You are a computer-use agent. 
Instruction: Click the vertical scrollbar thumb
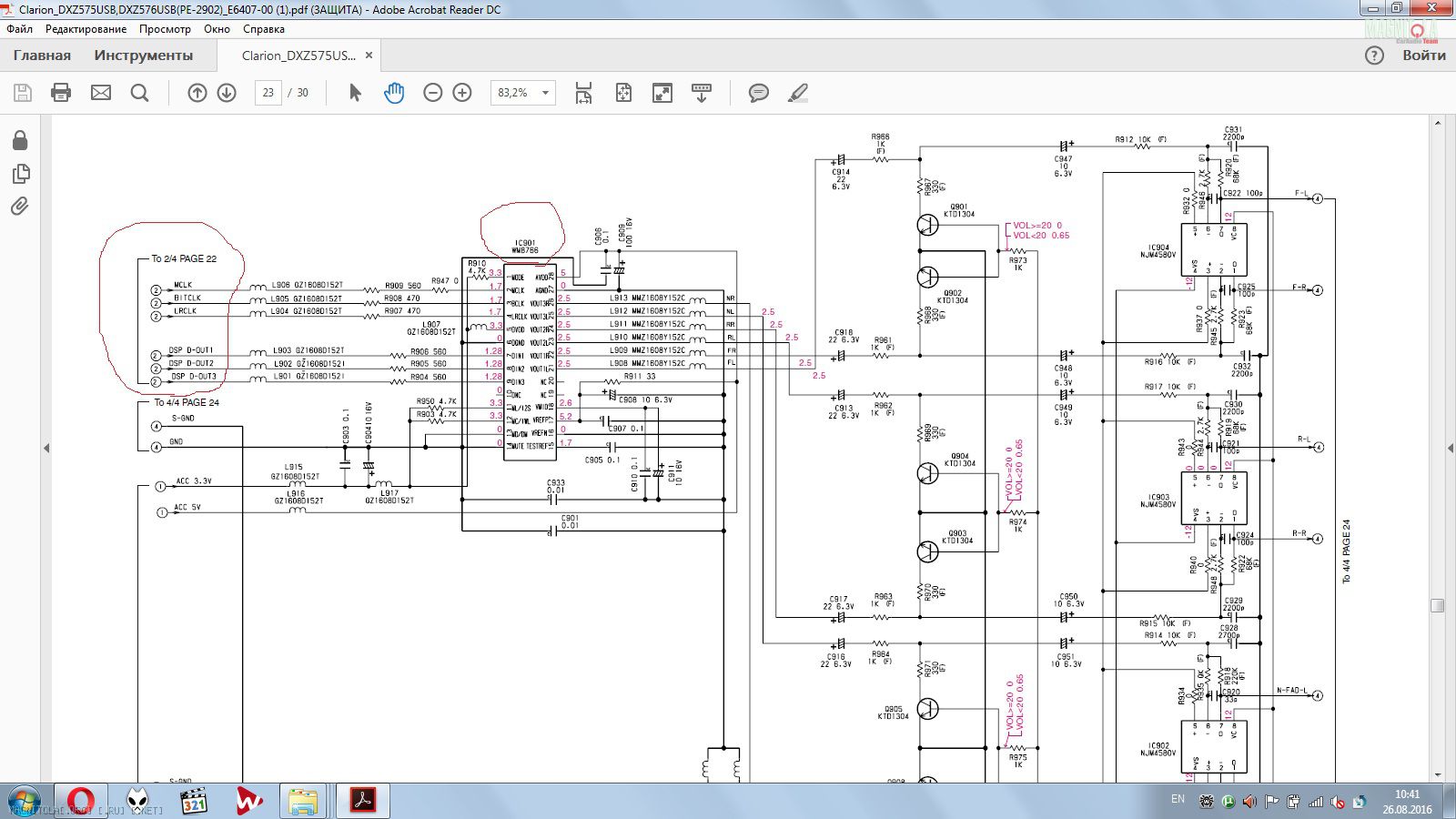pyautogui.click(x=1438, y=605)
